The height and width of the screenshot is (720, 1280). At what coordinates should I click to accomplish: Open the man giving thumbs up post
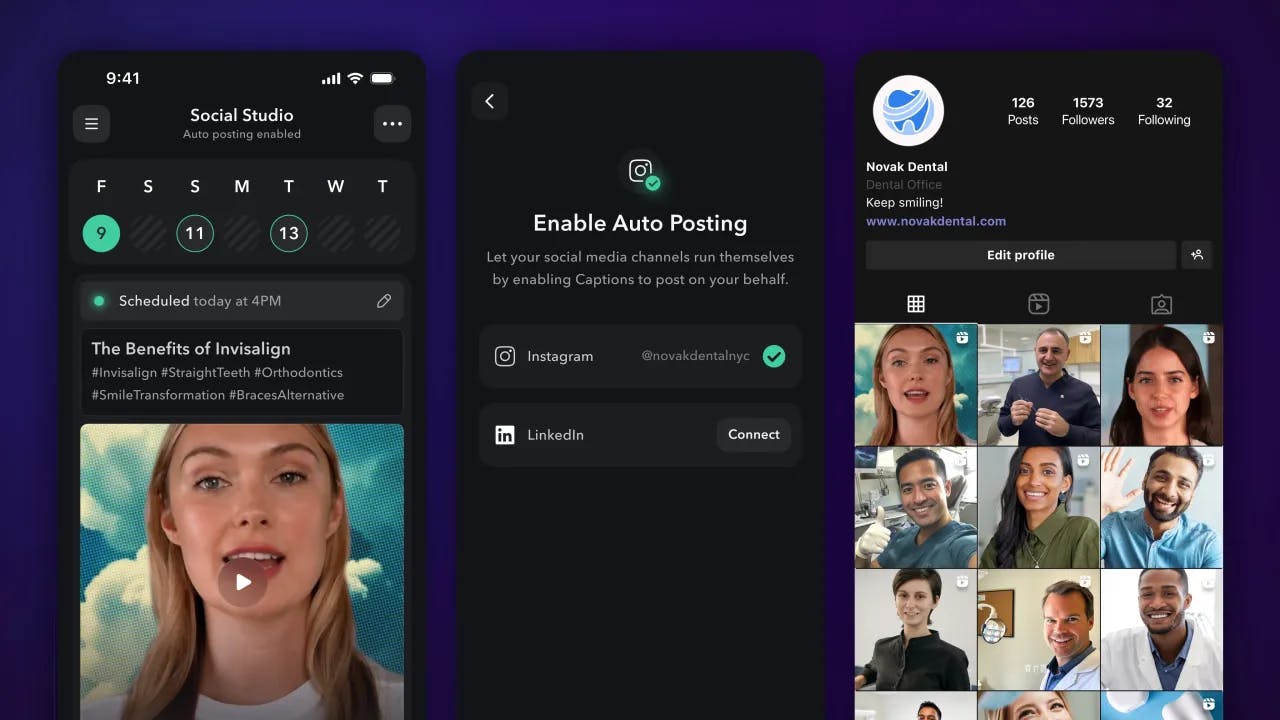coord(916,507)
